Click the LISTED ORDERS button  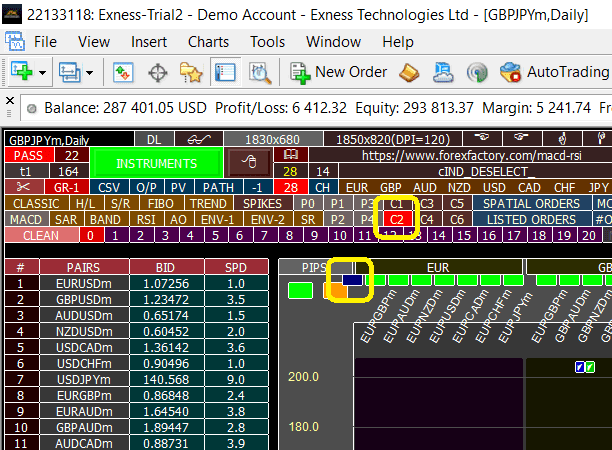(x=531, y=219)
